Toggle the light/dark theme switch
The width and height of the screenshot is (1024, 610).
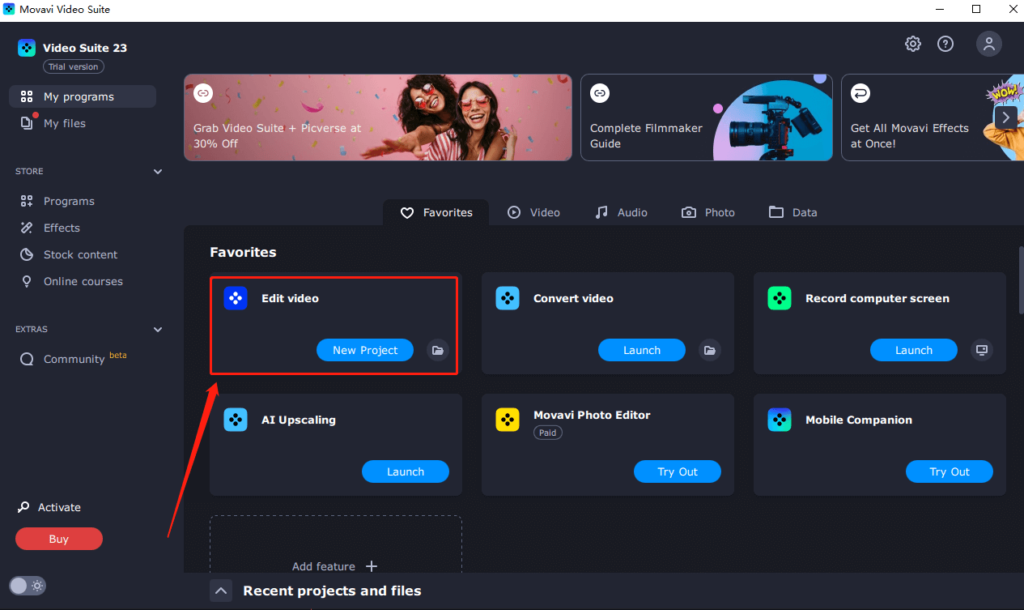(x=27, y=585)
